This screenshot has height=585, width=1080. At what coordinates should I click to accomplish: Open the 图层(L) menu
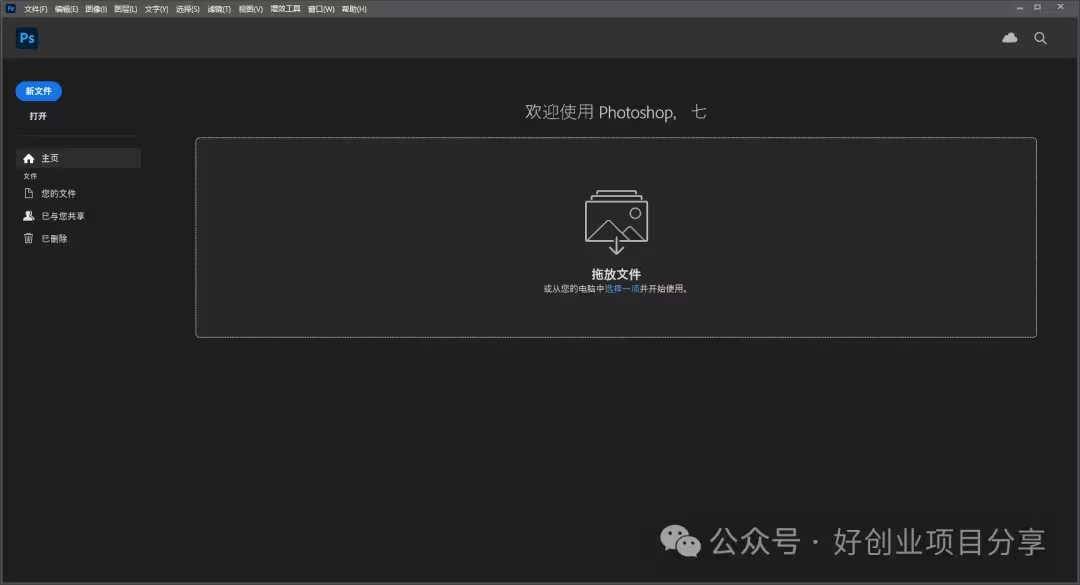[x=125, y=9]
